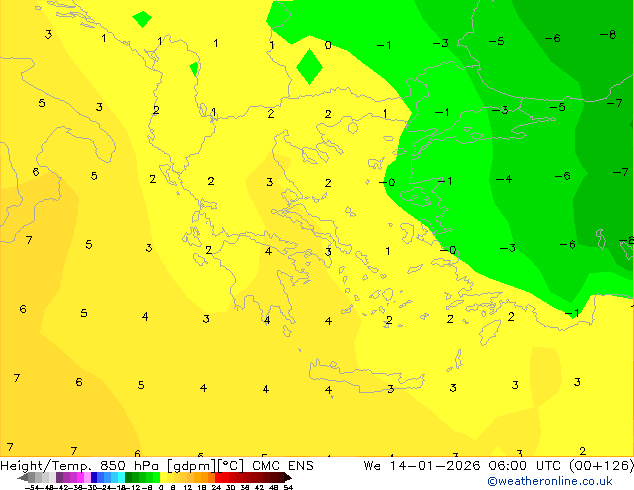Click the '[°C]' unit label
This screenshot has height=490, width=634.
[230, 466]
